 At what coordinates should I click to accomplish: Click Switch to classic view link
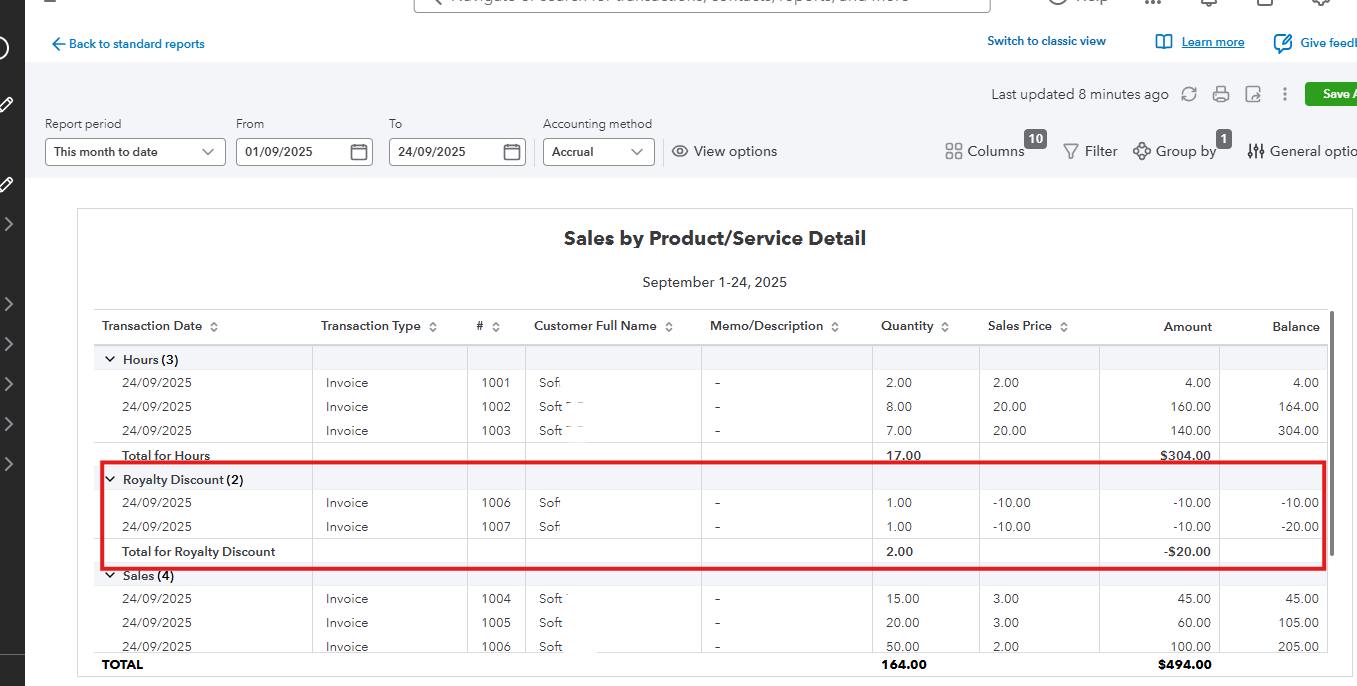(1046, 41)
